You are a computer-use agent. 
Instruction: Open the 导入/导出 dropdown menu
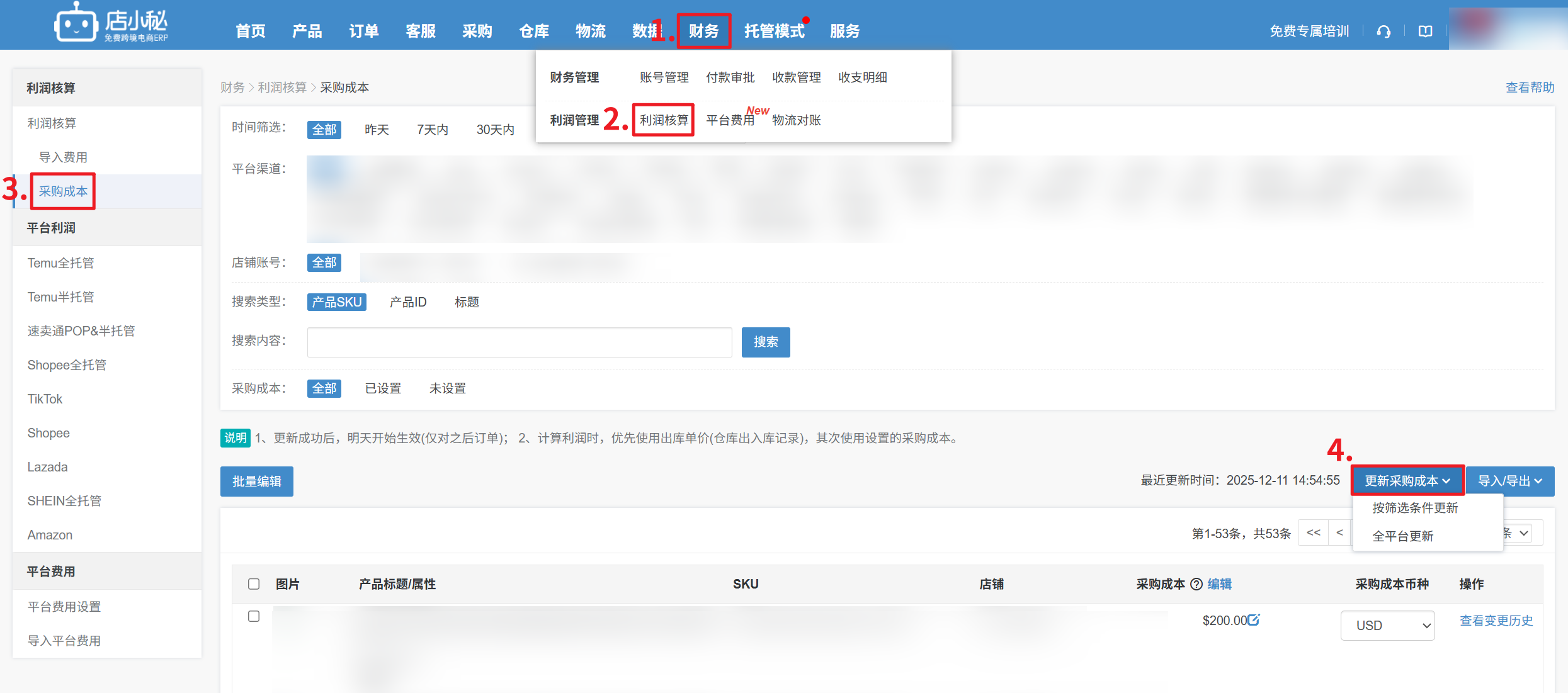point(1509,481)
